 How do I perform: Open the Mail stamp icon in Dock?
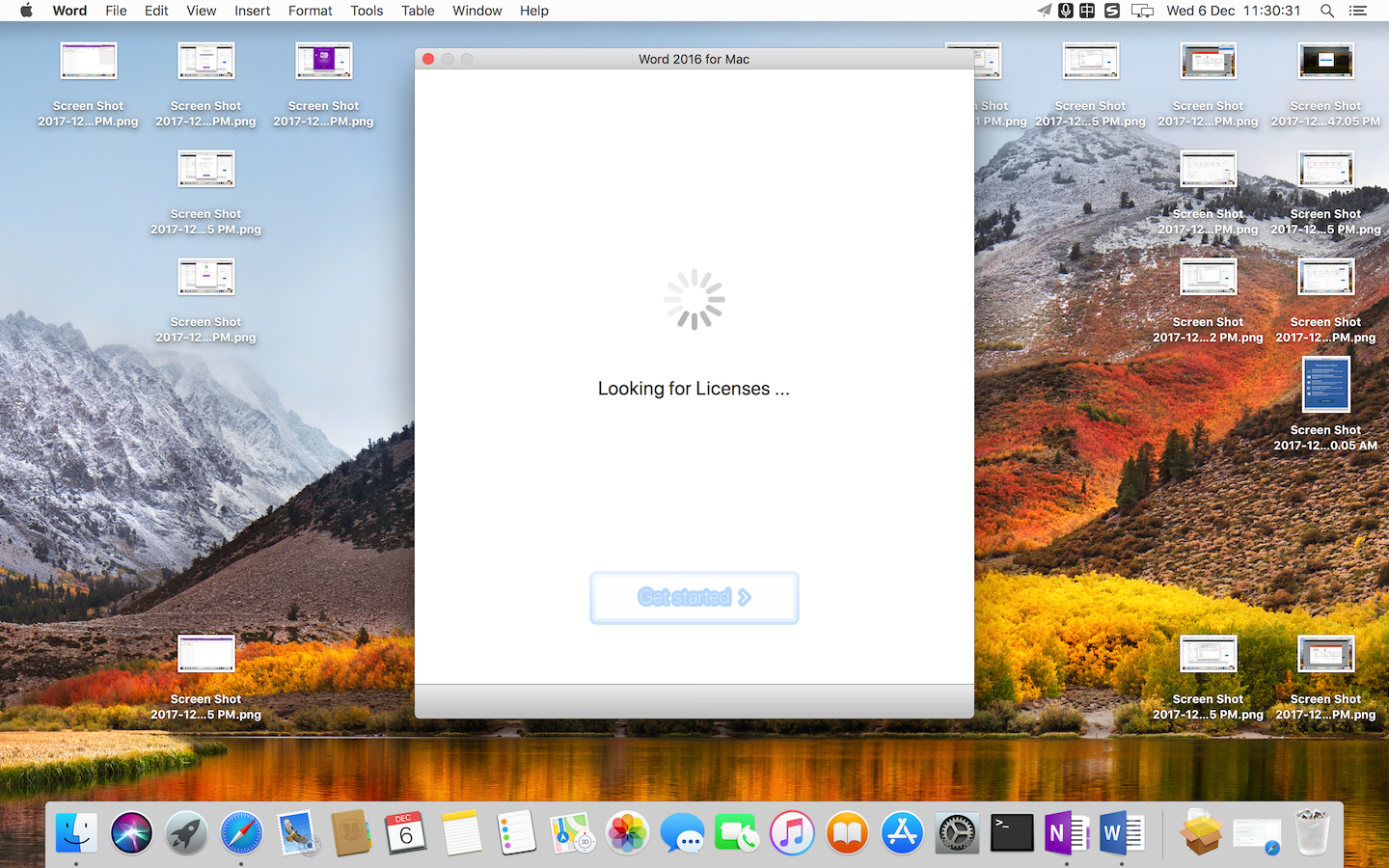[x=296, y=833]
